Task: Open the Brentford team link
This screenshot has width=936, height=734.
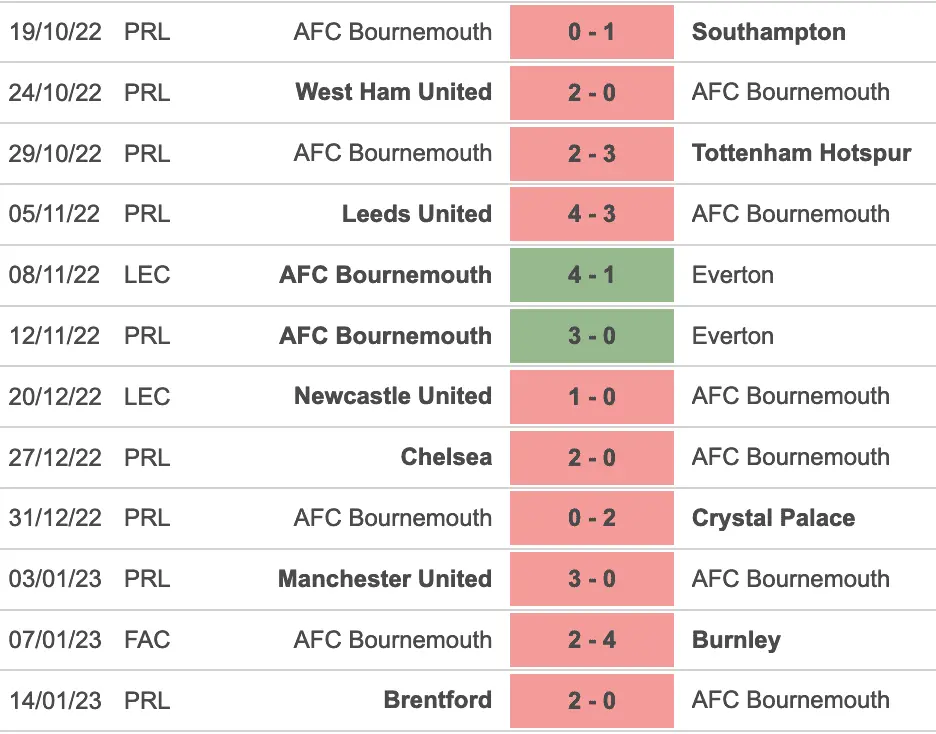Action: (437, 700)
